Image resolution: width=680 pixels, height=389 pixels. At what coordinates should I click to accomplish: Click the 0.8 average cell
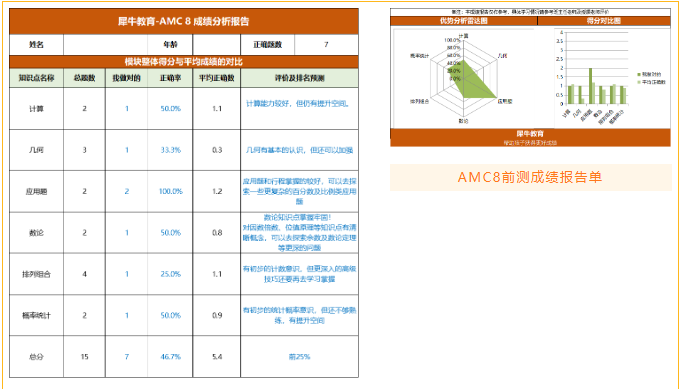click(x=217, y=233)
